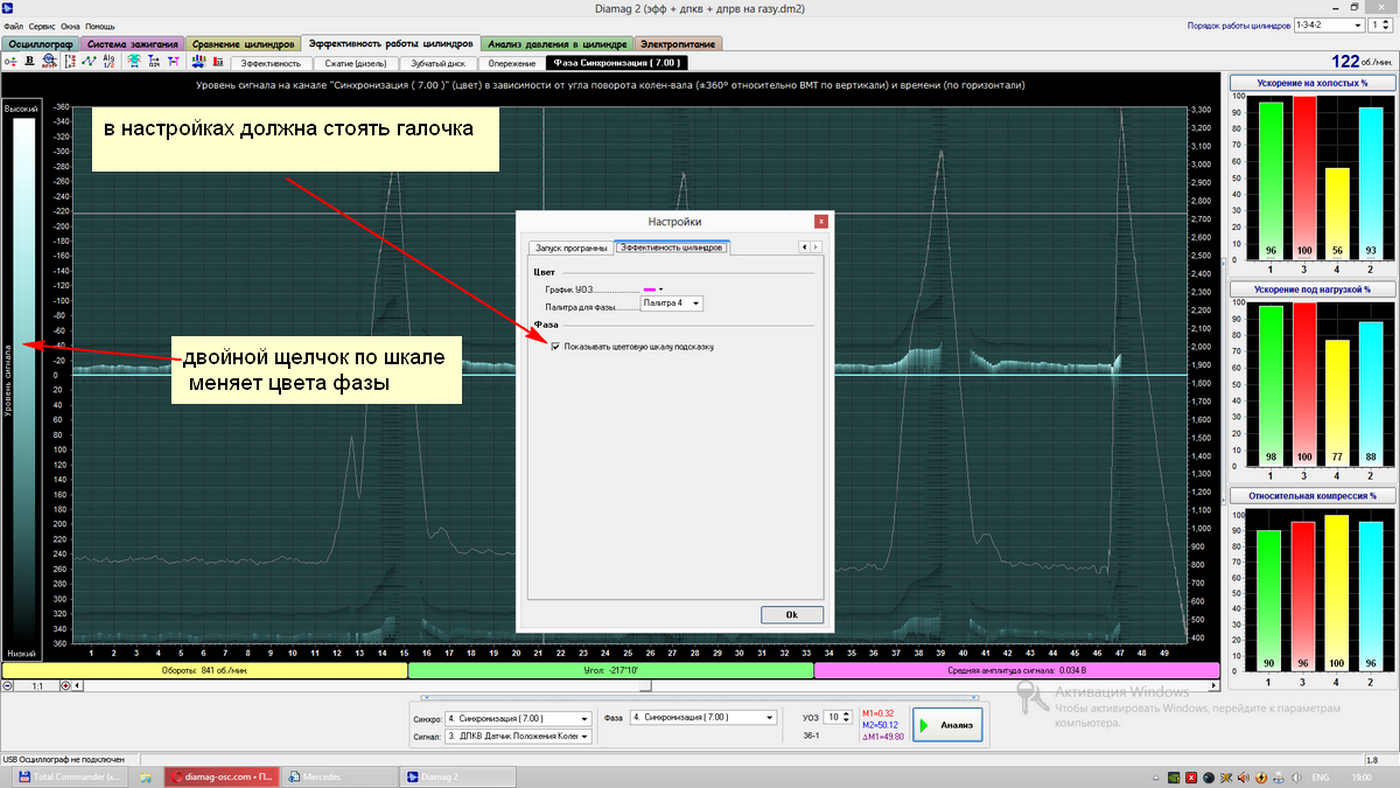Select the Сжатие (дизель) sub-tab
This screenshot has width=1400, height=788.
click(355, 63)
